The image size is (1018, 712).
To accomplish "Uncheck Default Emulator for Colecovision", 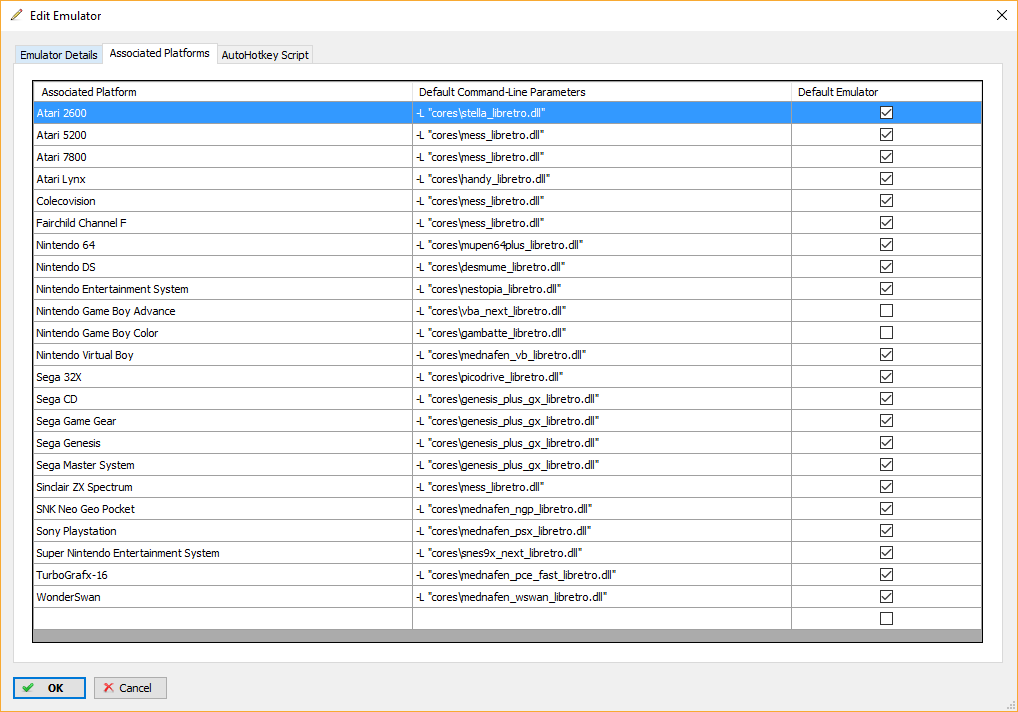I will (x=886, y=201).
